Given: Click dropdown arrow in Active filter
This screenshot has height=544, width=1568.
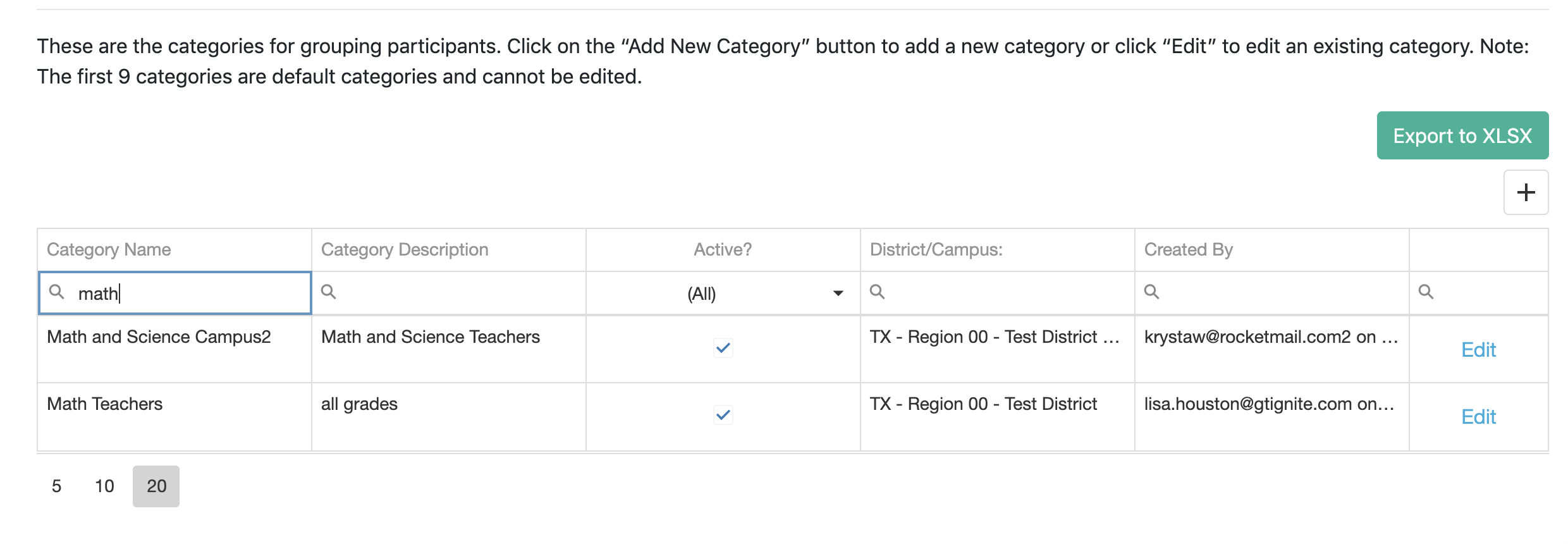Looking at the screenshot, I should pyautogui.click(x=838, y=294).
